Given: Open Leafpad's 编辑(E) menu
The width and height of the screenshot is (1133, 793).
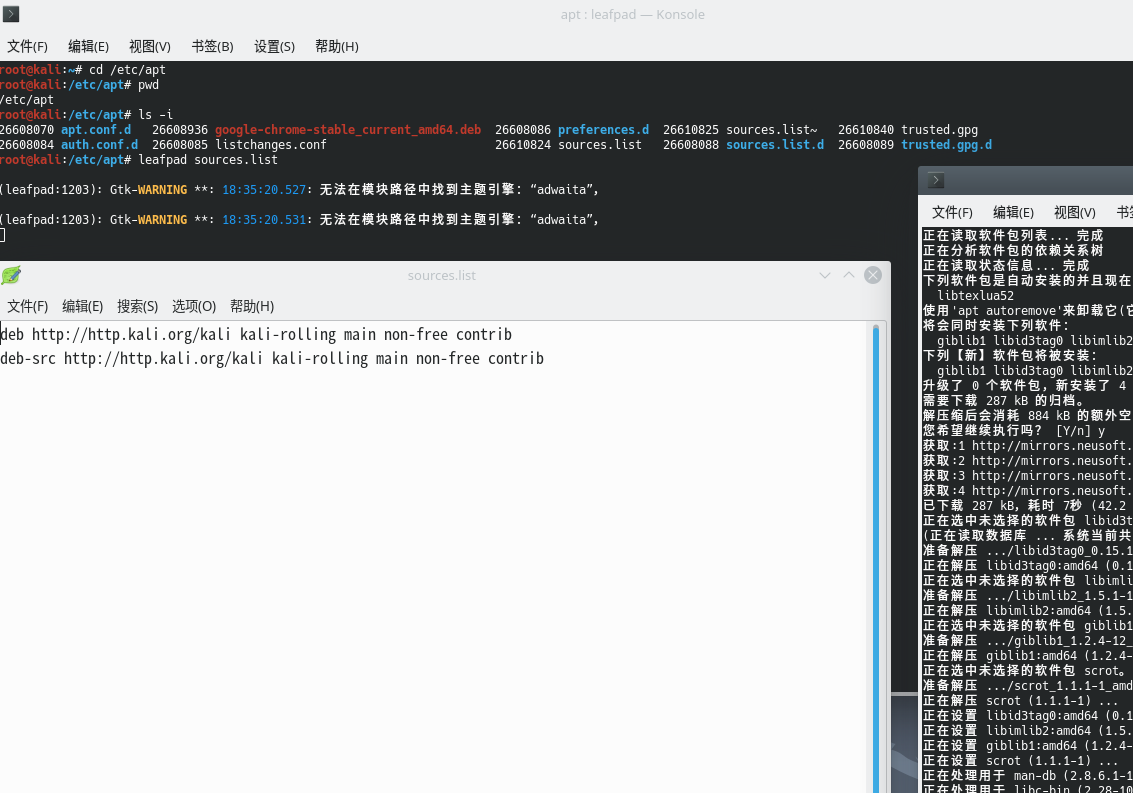Looking at the screenshot, I should tap(83, 306).
